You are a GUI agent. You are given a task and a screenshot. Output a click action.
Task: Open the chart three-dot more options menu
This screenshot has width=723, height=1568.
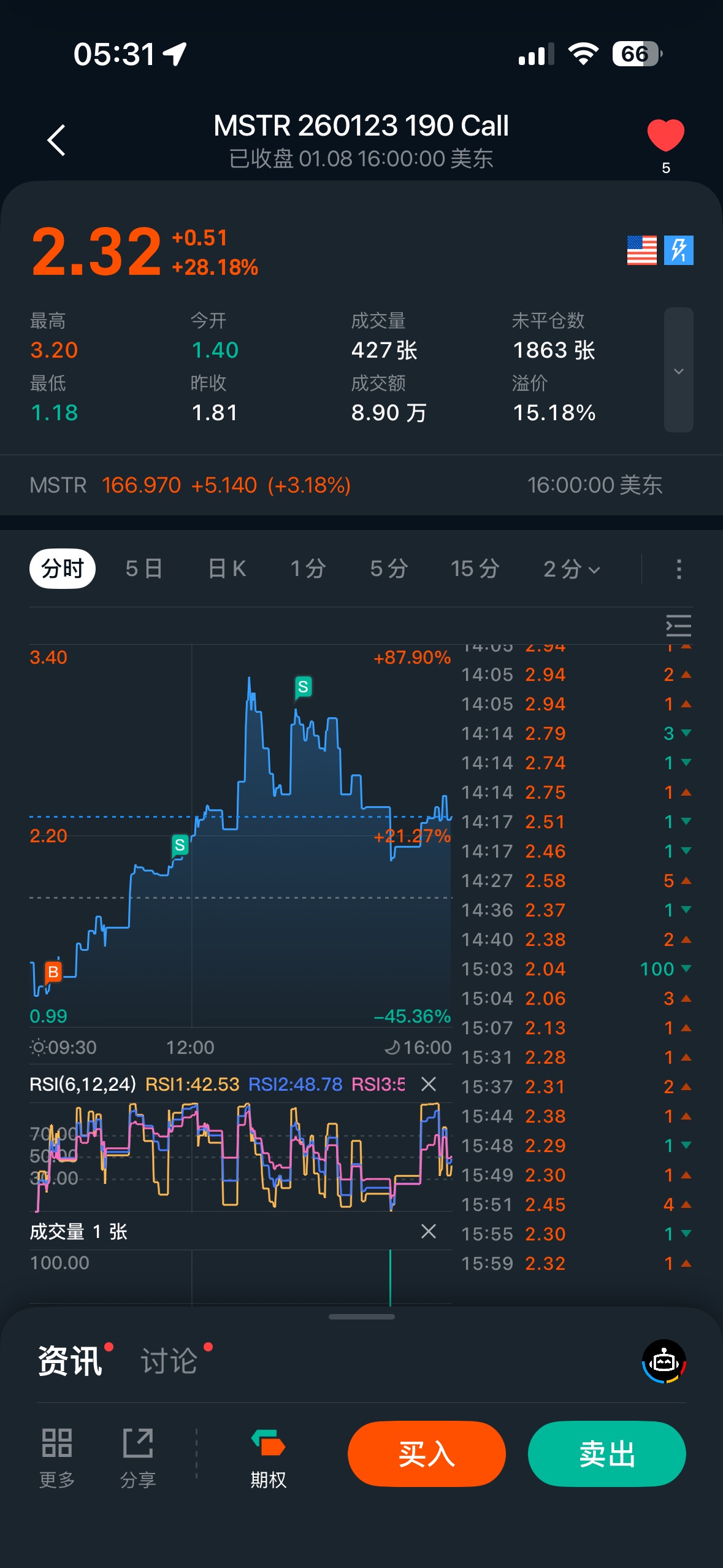point(678,569)
